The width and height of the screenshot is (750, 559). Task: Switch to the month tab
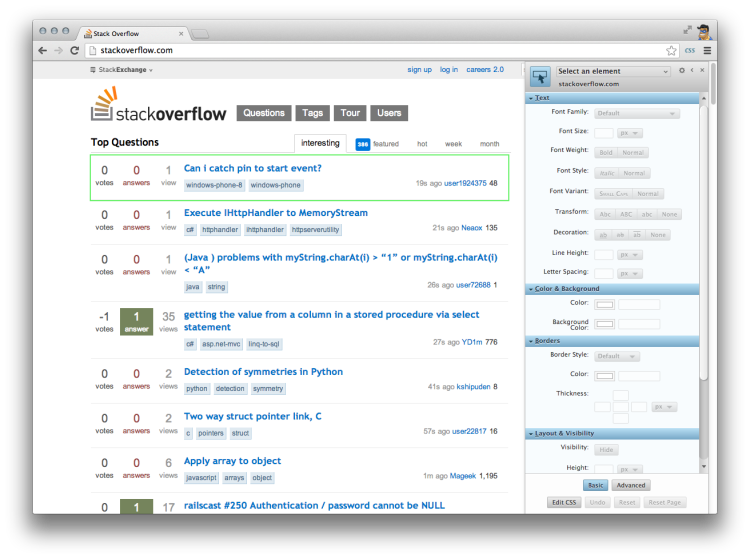[x=489, y=144]
